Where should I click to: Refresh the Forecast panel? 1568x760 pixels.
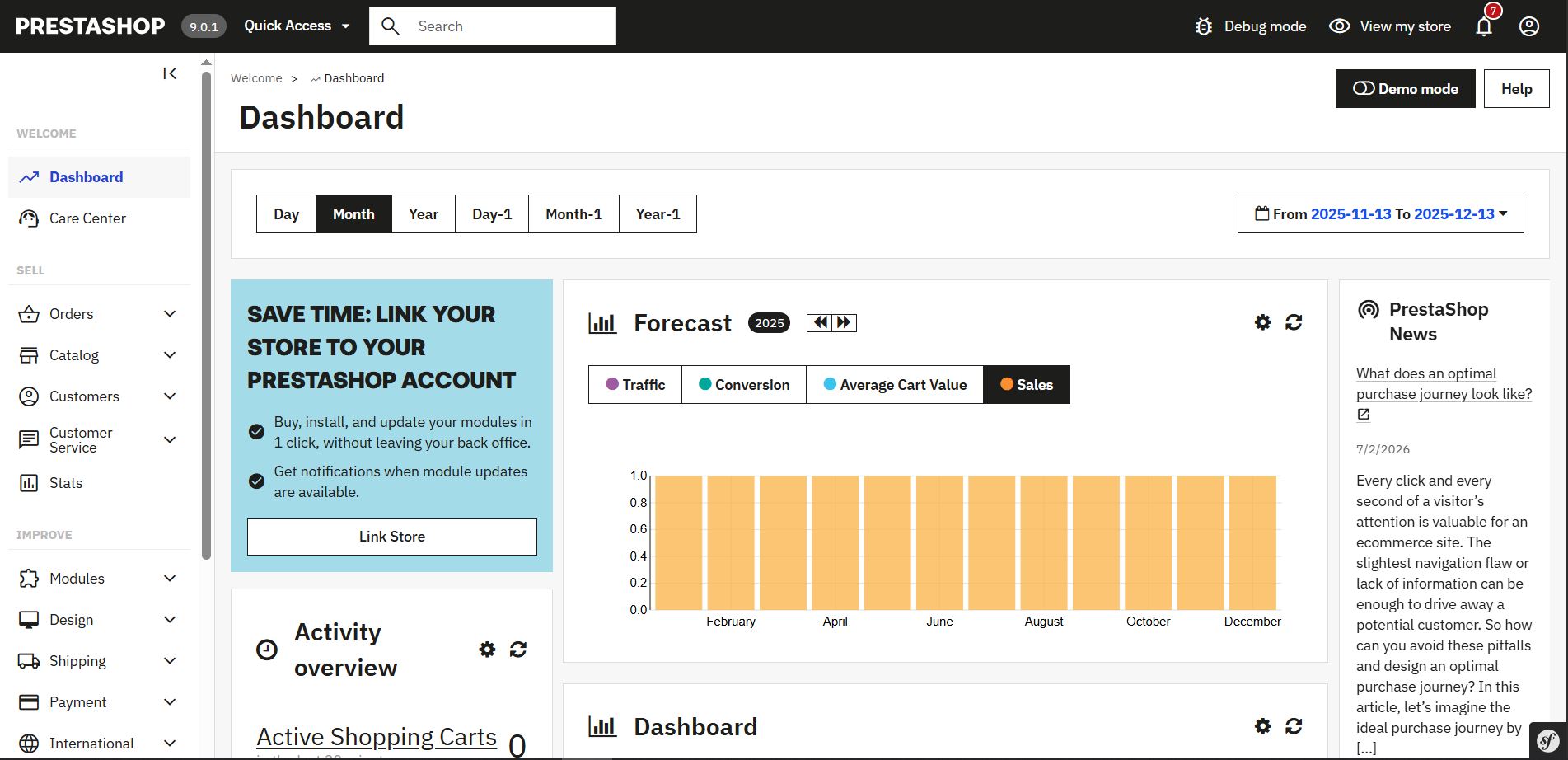click(1294, 322)
